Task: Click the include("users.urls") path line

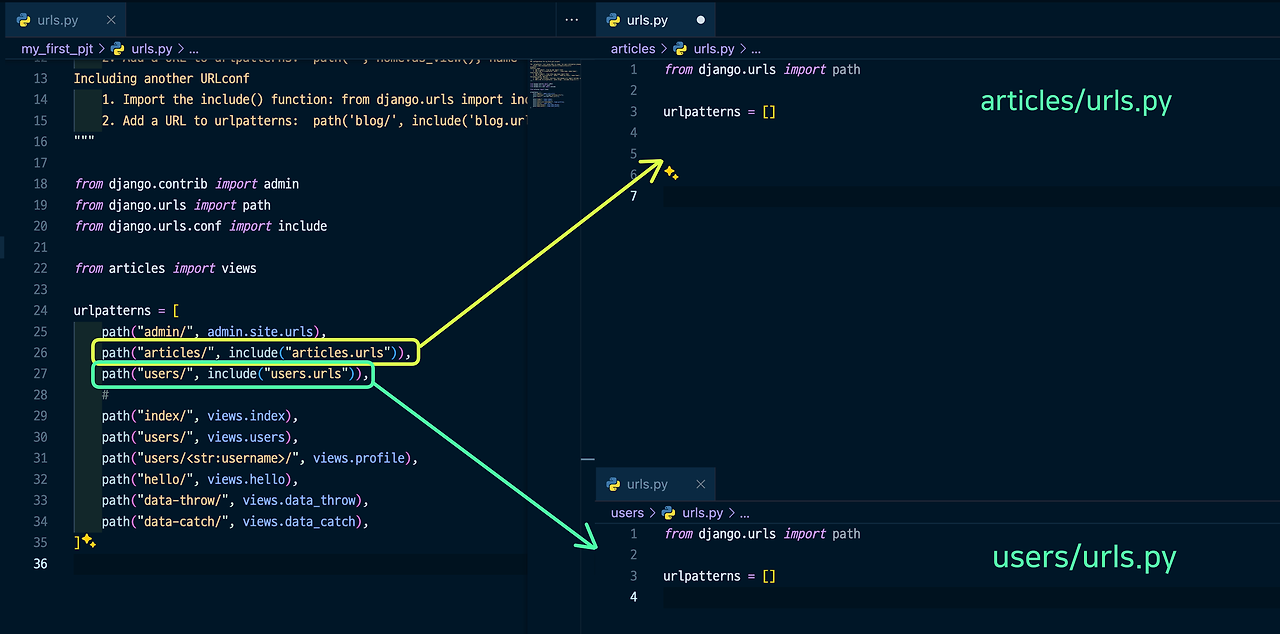Action: [x=235, y=374]
